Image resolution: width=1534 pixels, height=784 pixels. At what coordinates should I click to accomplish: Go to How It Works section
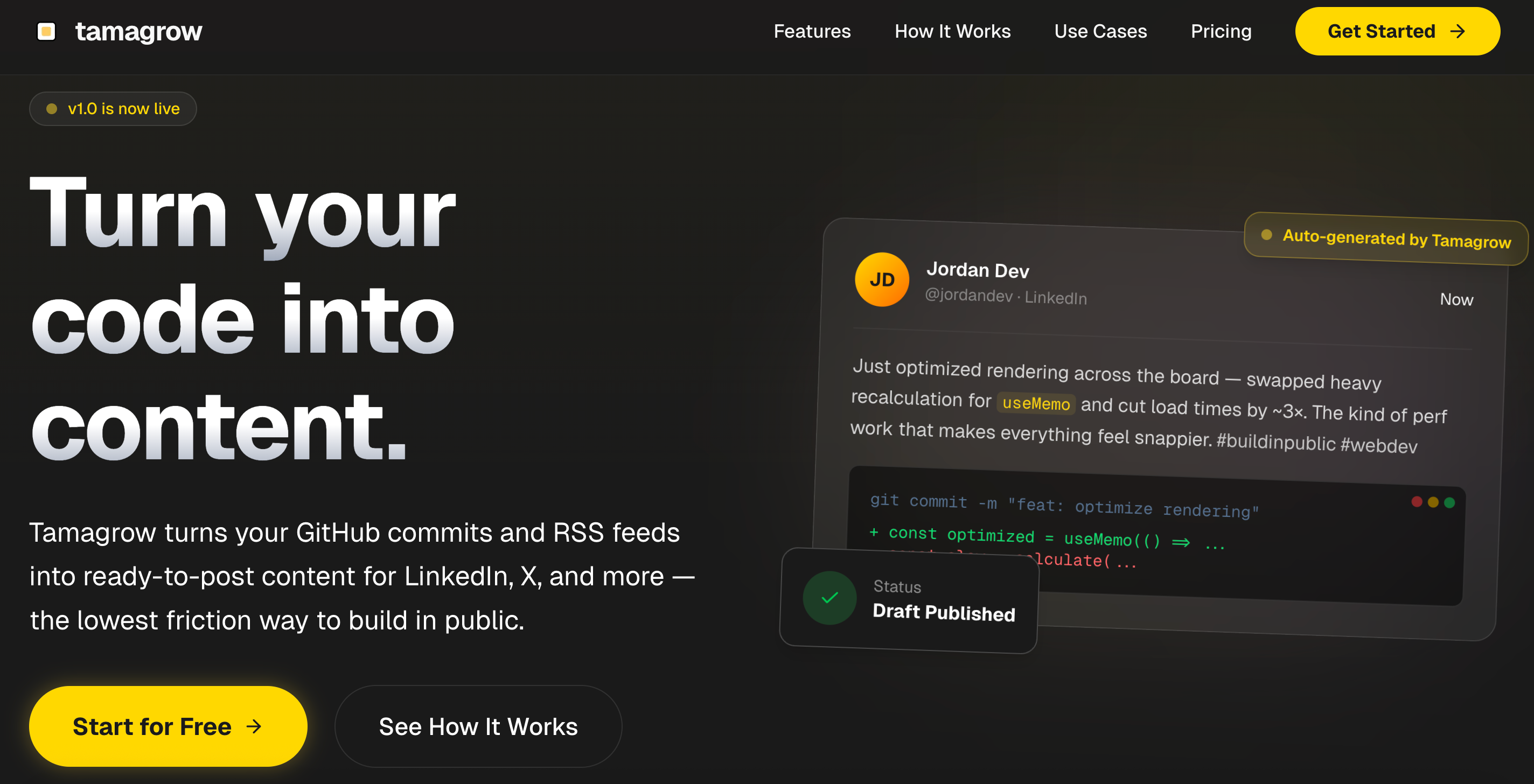(x=952, y=31)
